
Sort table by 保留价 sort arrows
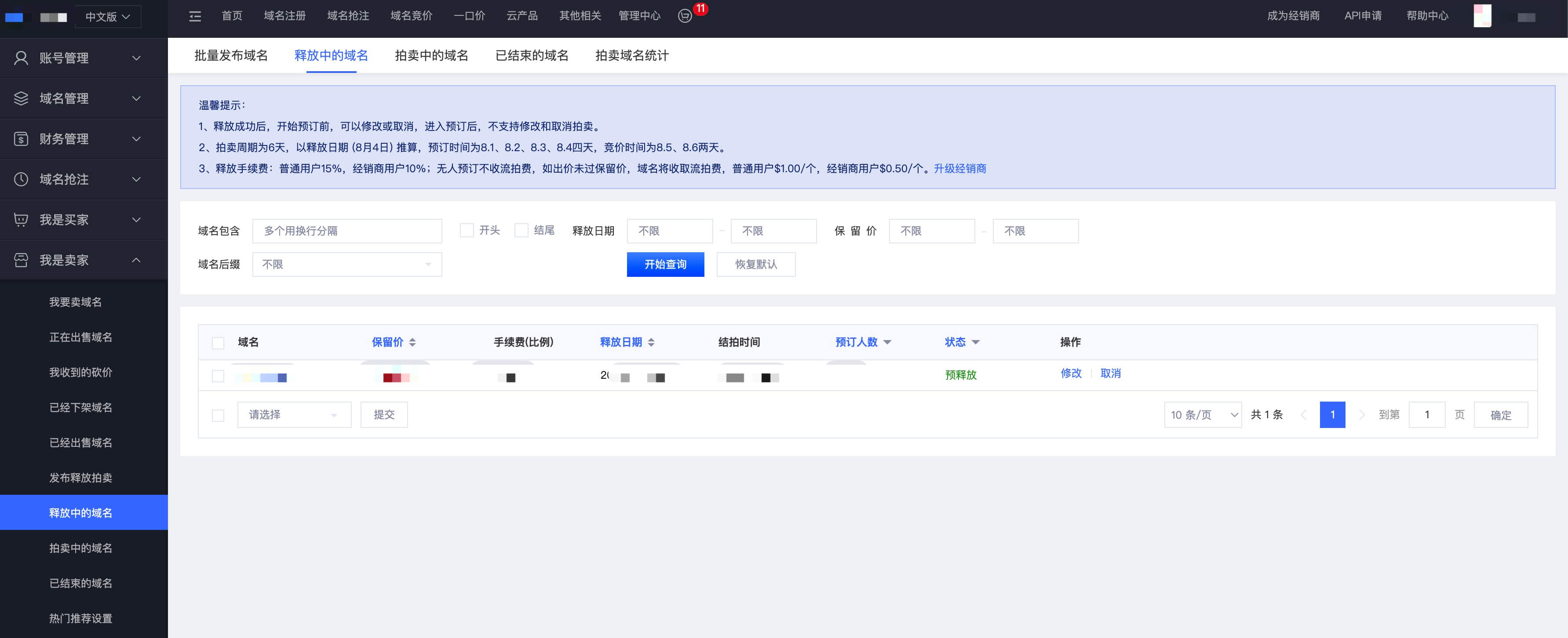pos(412,342)
